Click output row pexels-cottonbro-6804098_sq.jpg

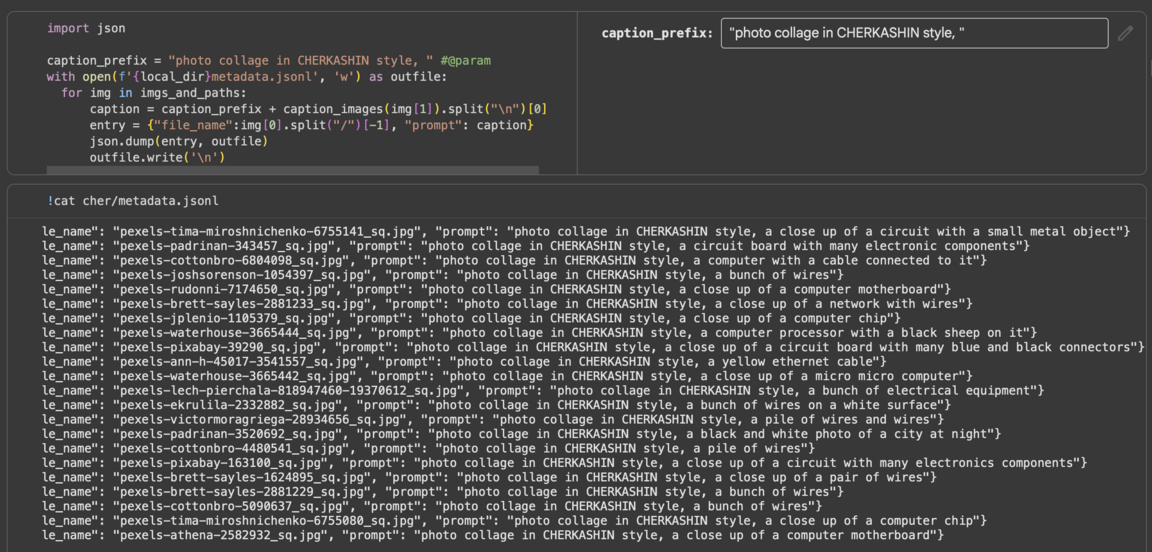[514, 260]
